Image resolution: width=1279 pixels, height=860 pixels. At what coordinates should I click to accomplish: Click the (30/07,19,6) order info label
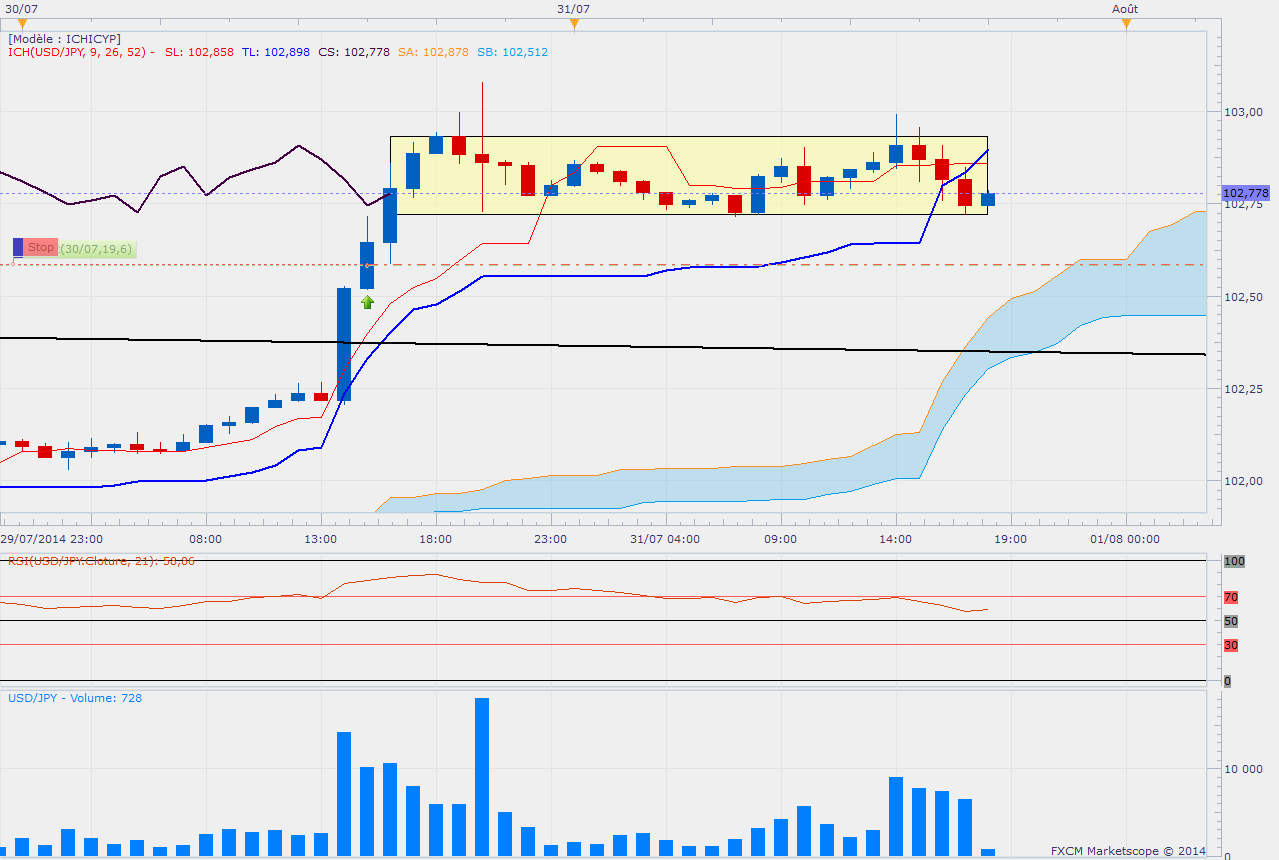(x=96, y=248)
